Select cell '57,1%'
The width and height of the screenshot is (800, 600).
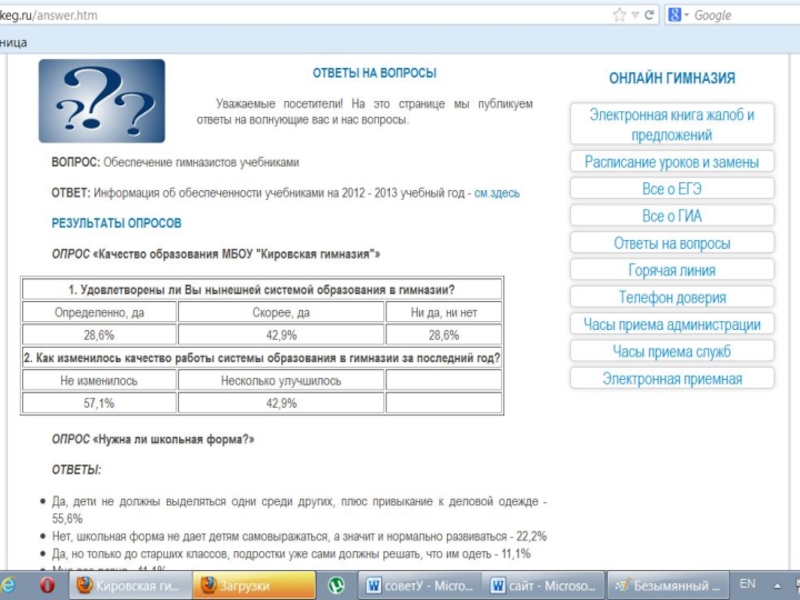pos(99,403)
